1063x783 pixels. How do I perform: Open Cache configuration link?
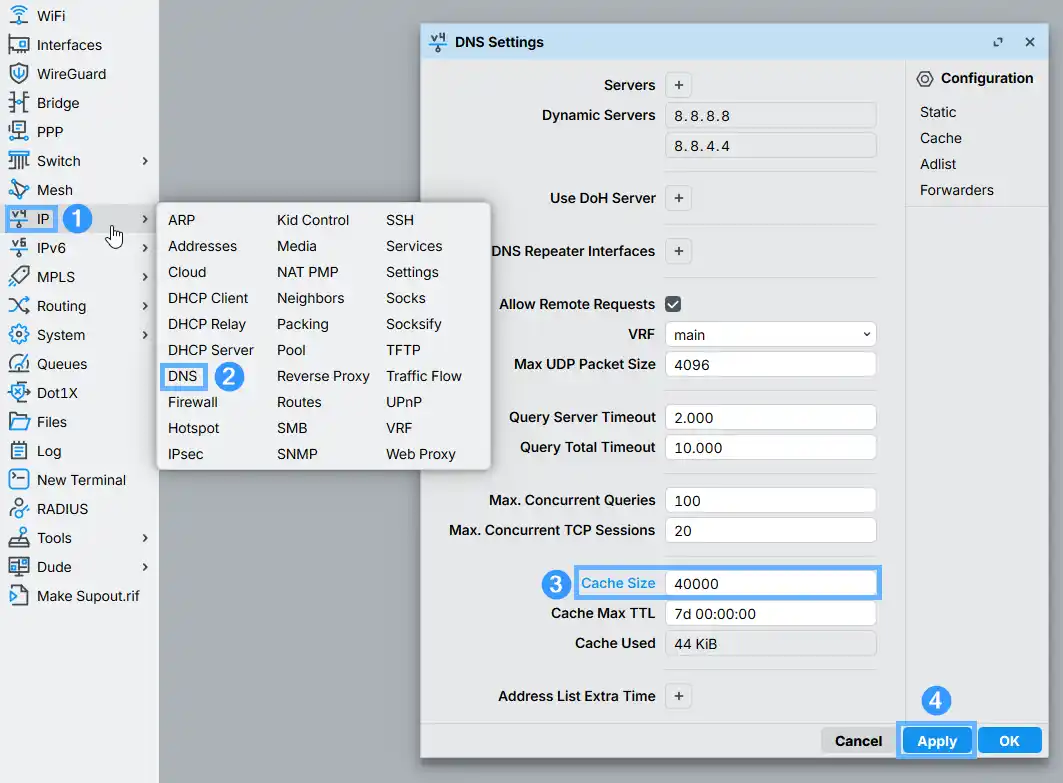941,138
